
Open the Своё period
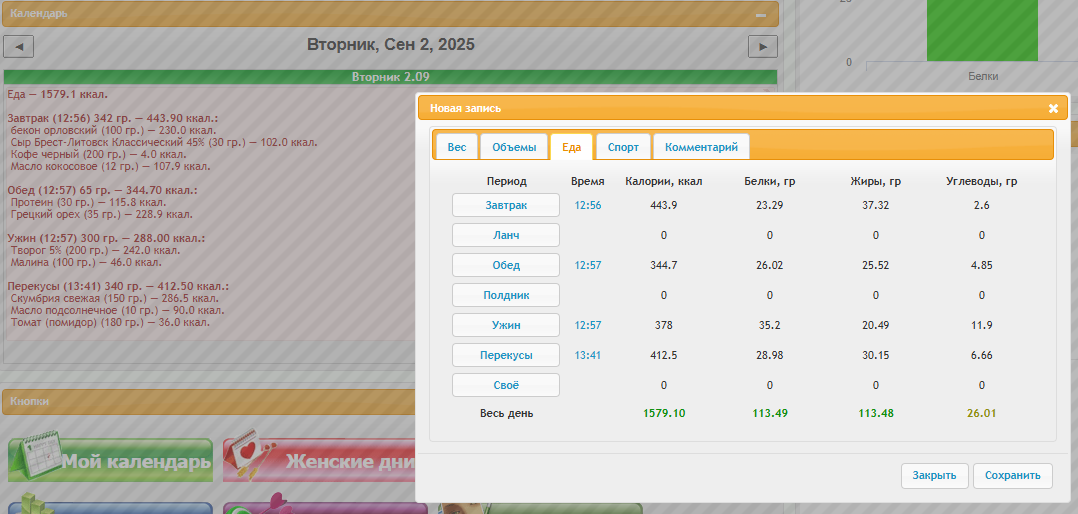(x=506, y=385)
